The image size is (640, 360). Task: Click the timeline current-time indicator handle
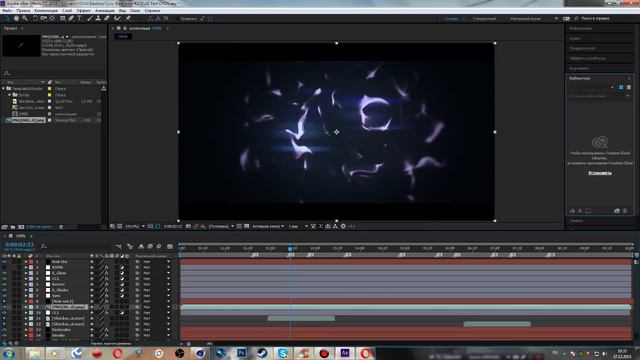tap(290, 248)
